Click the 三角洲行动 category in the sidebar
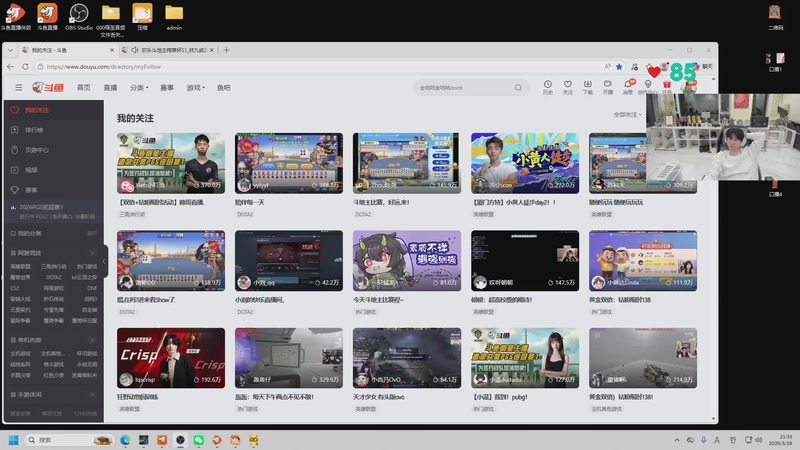The height and width of the screenshot is (450, 800). (54, 266)
